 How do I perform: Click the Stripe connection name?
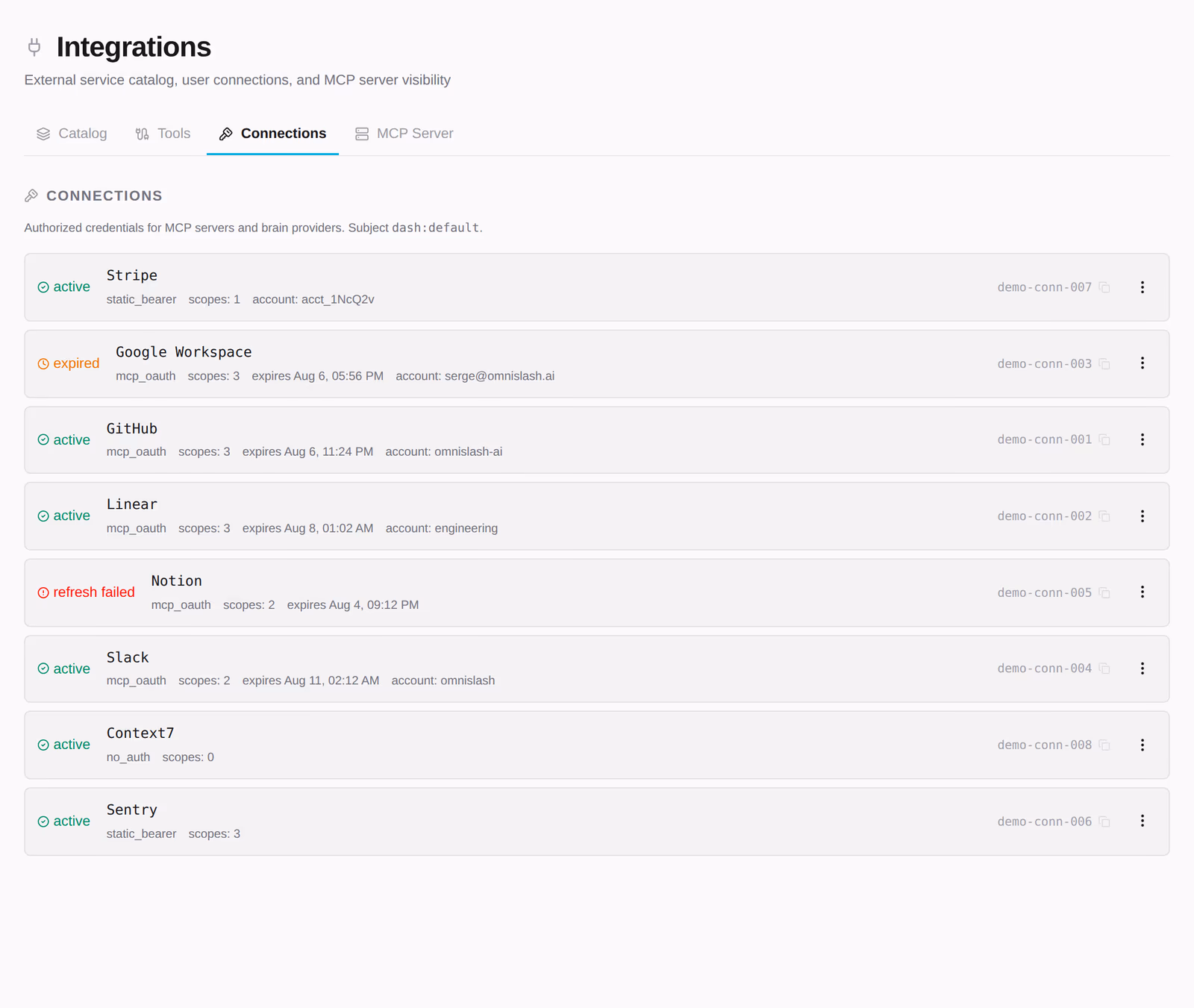pyautogui.click(x=132, y=275)
